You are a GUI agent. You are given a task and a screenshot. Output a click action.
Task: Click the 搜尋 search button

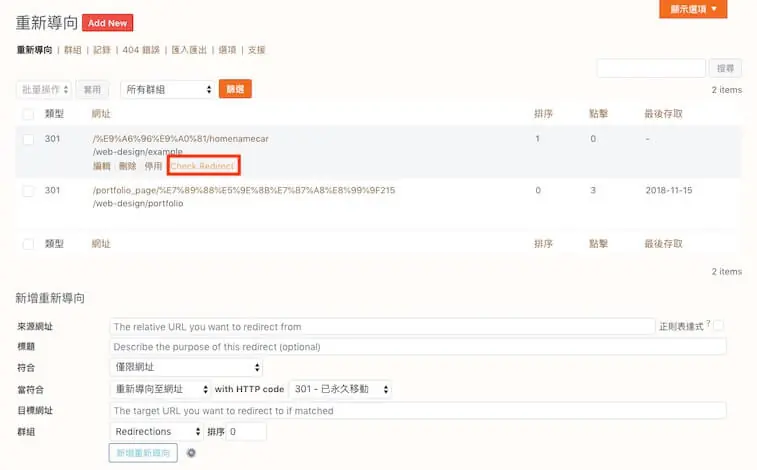725,69
